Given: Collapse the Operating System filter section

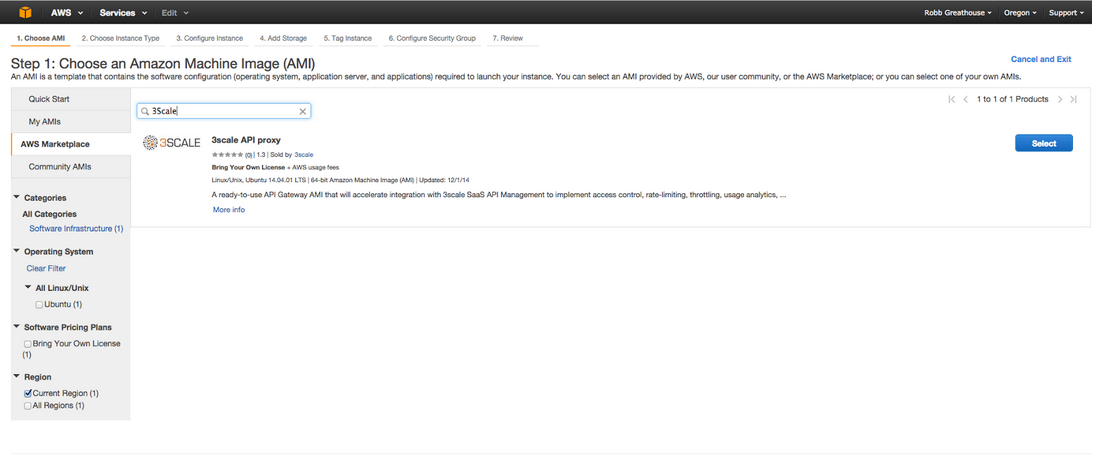Looking at the screenshot, I should [16, 251].
